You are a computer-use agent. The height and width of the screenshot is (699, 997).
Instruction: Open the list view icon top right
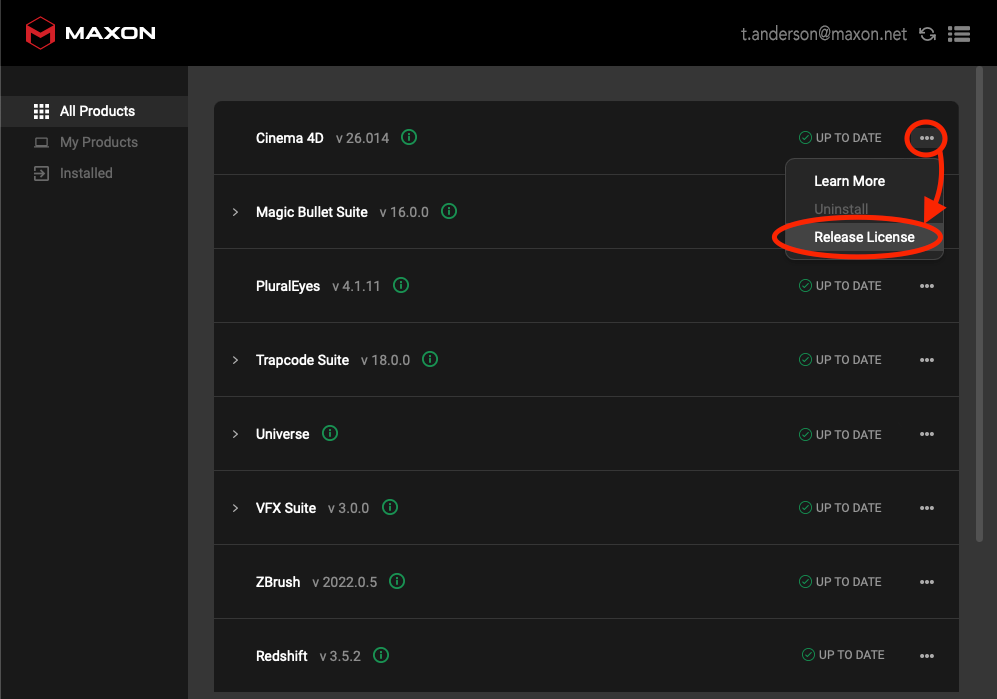[x=959, y=33]
